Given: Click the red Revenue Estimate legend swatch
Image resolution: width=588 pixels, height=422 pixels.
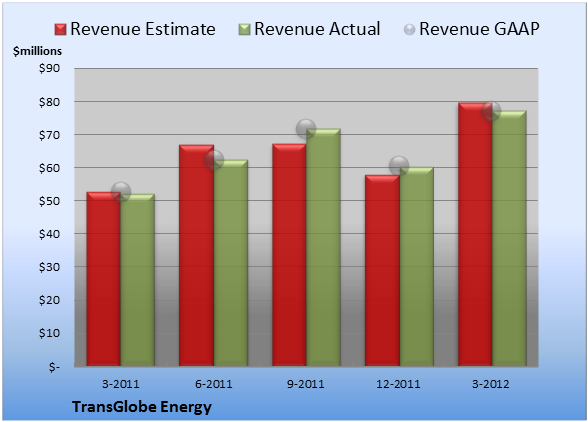Looking at the screenshot, I should click(60, 29).
